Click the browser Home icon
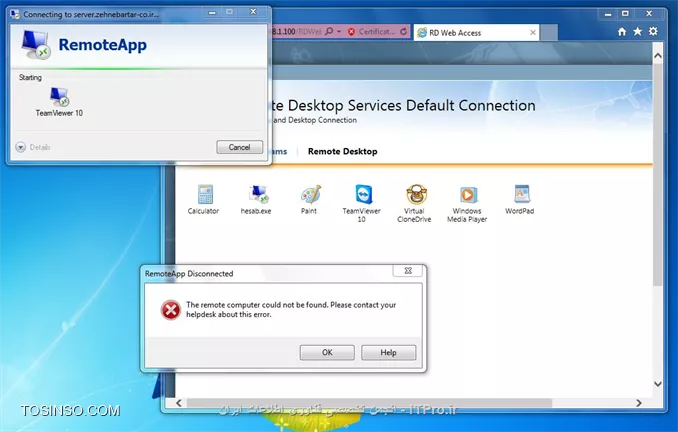The width and height of the screenshot is (678, 432). [622, 32]
